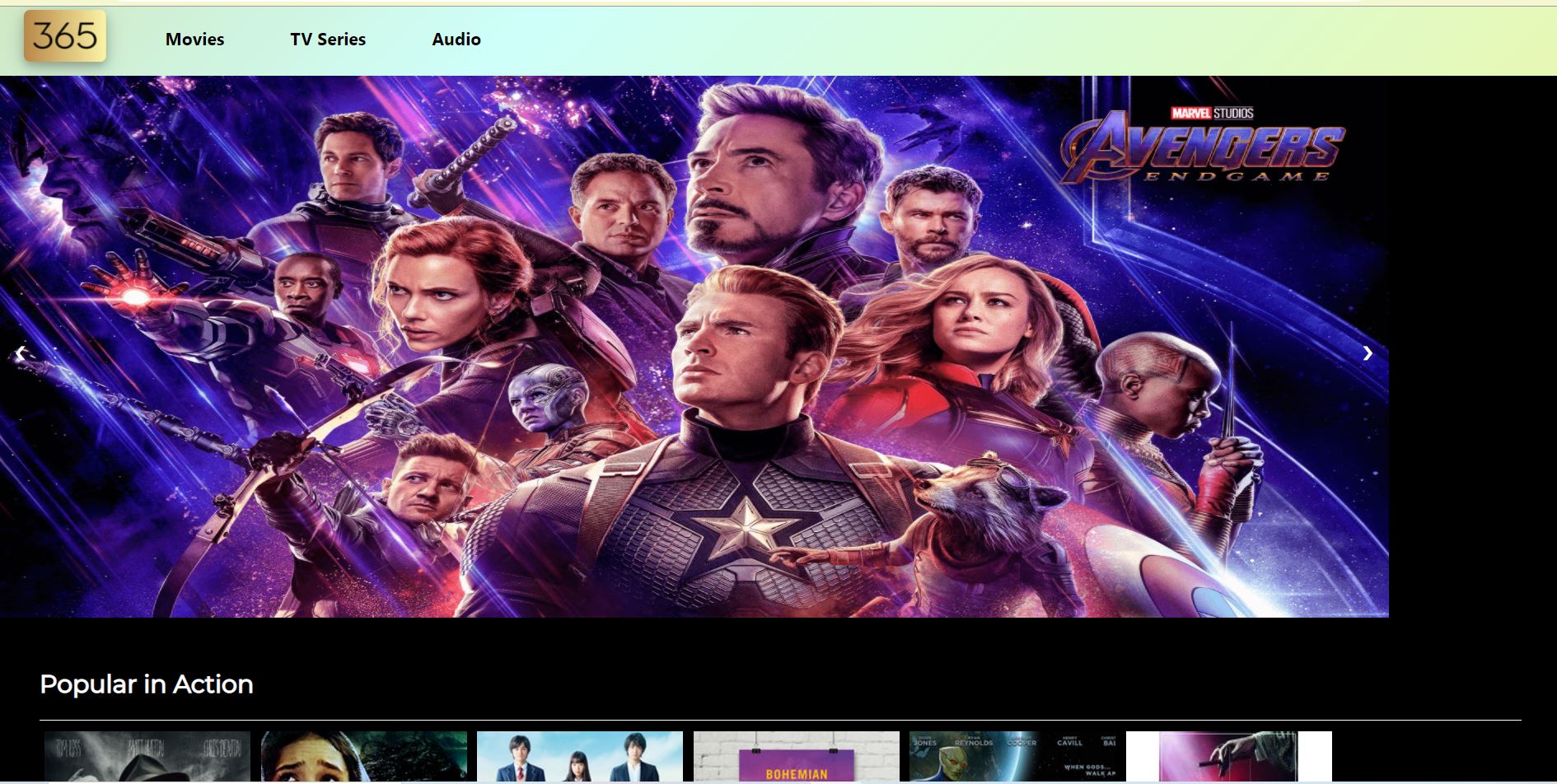Open the frightened girl movie thumbnail
The height and width of the screenshot is (784, 1557).
point(363,756)
